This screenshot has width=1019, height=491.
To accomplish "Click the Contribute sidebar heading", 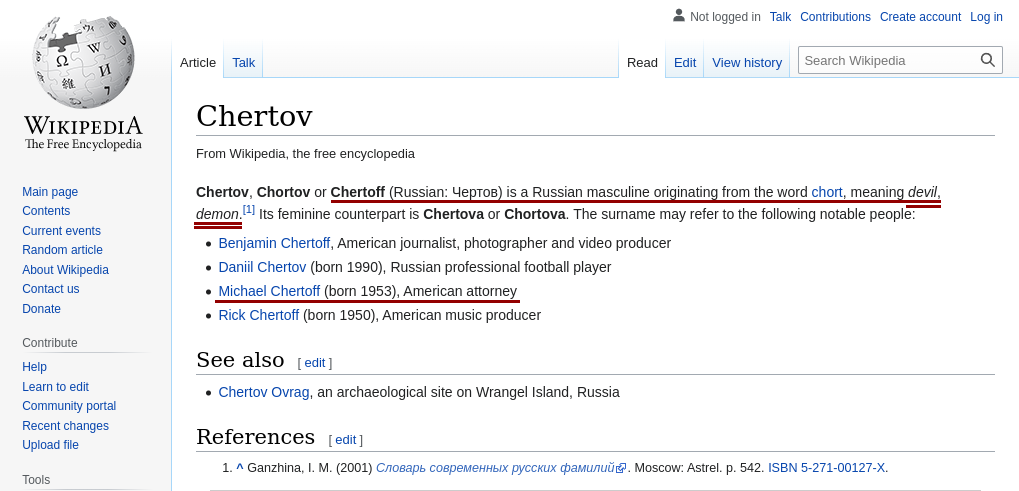I will (x=50, y=342).
